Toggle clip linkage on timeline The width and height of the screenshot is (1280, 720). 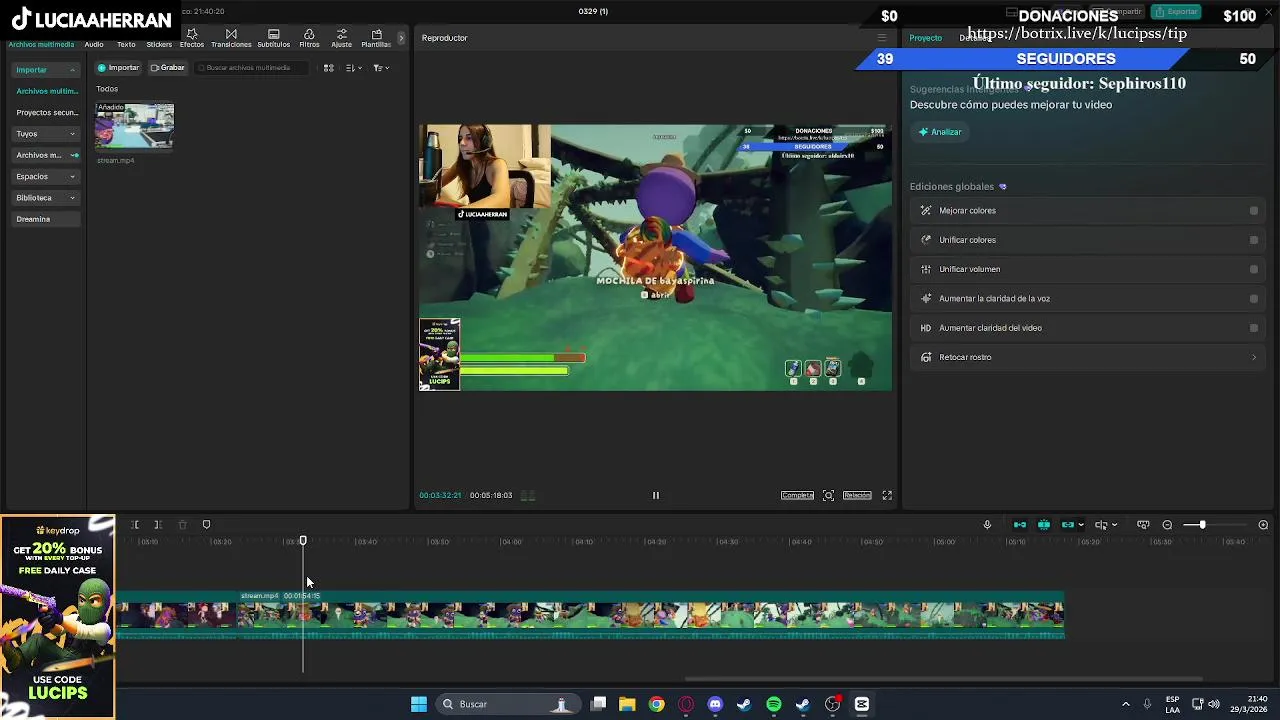(1068, 525)
